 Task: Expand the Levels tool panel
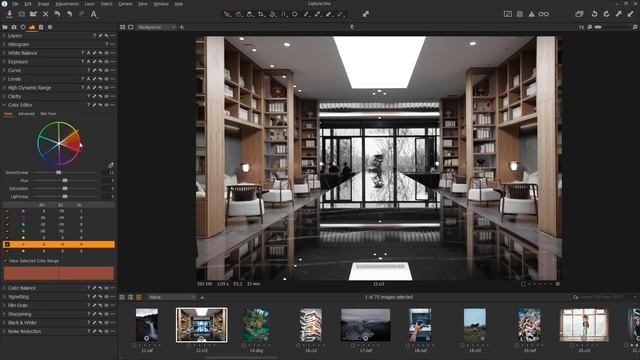[4, 79]
